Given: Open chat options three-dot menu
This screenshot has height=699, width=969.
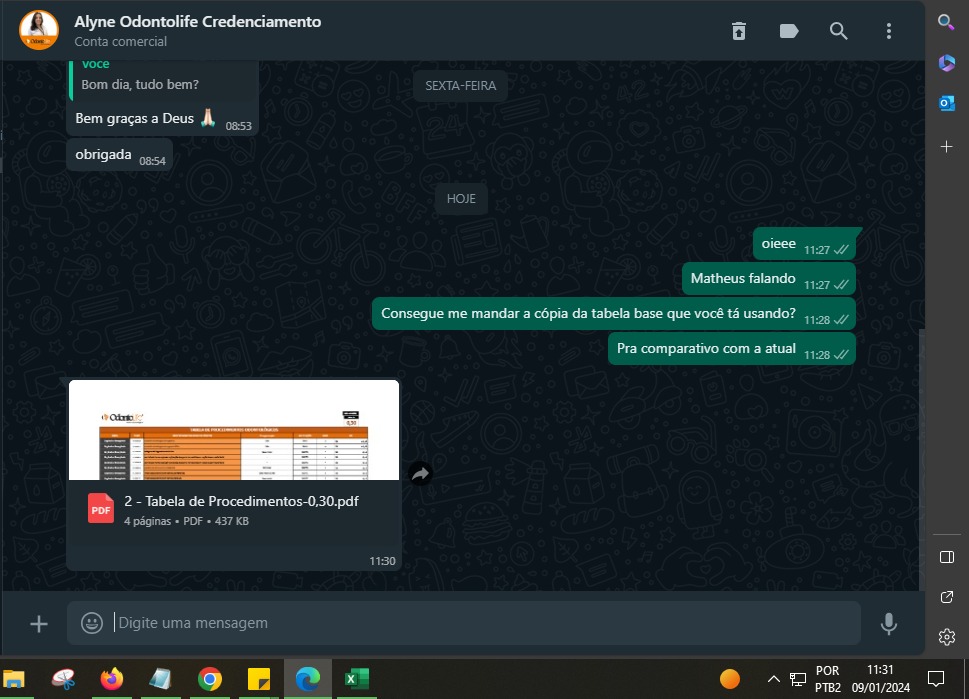Looking at the screenshot, I should 889,31.
